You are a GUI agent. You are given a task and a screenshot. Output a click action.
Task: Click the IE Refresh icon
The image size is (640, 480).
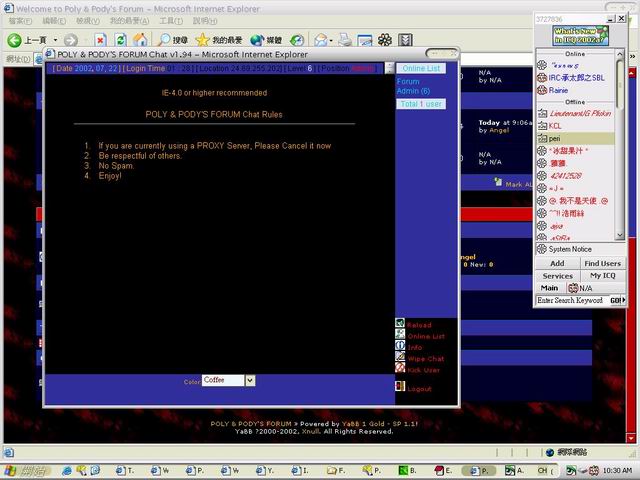[x=120, y=40]
